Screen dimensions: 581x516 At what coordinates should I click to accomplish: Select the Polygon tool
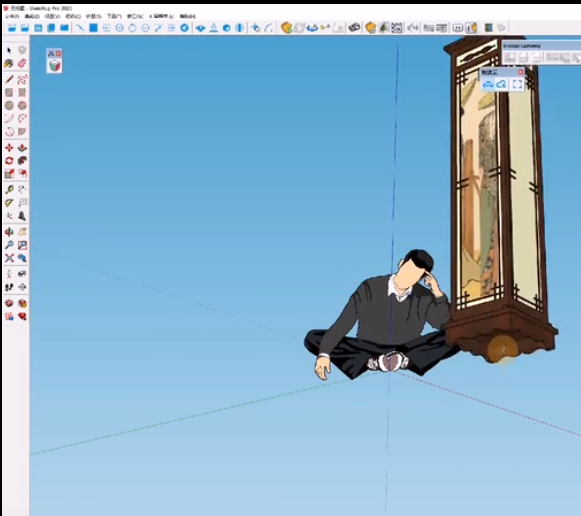pyautogui.click(x=22, y=106)
